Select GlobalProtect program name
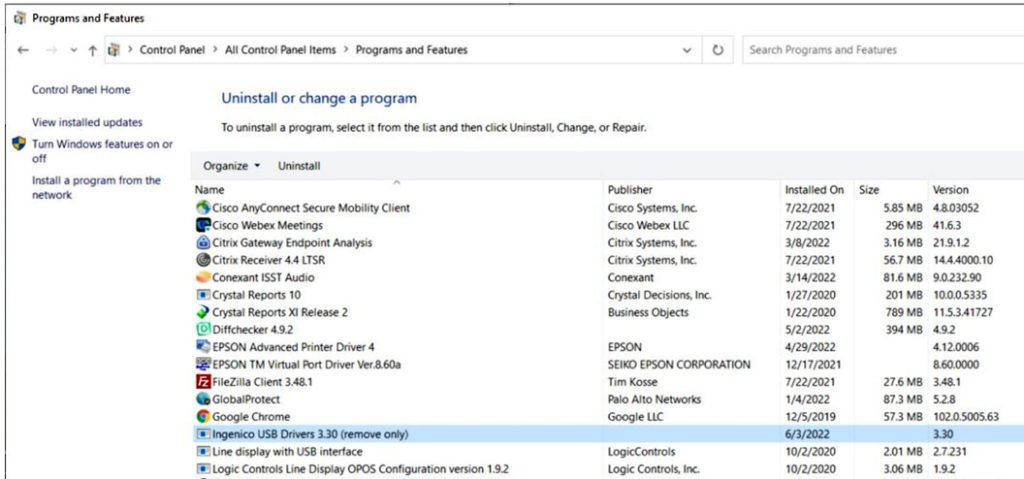Image resolution: width=1024 pixels, height=479 pixels. [246, 399]
